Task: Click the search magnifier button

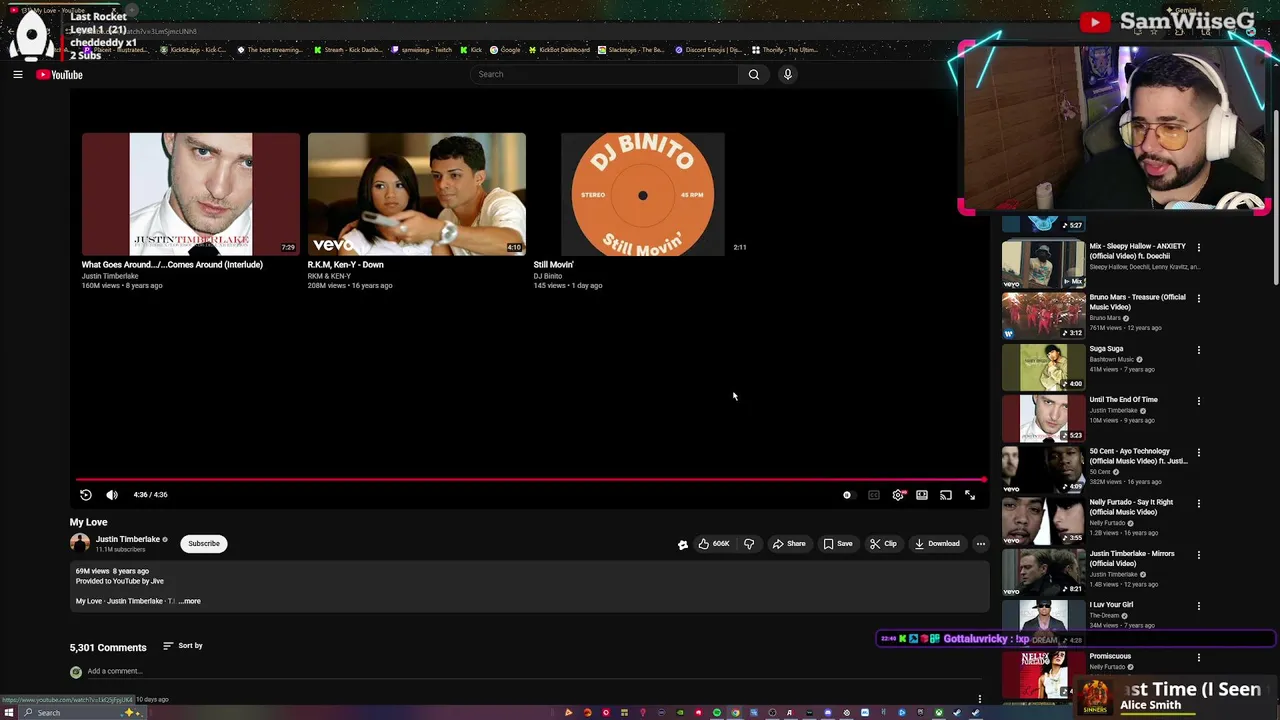Action: pos(754,74)
